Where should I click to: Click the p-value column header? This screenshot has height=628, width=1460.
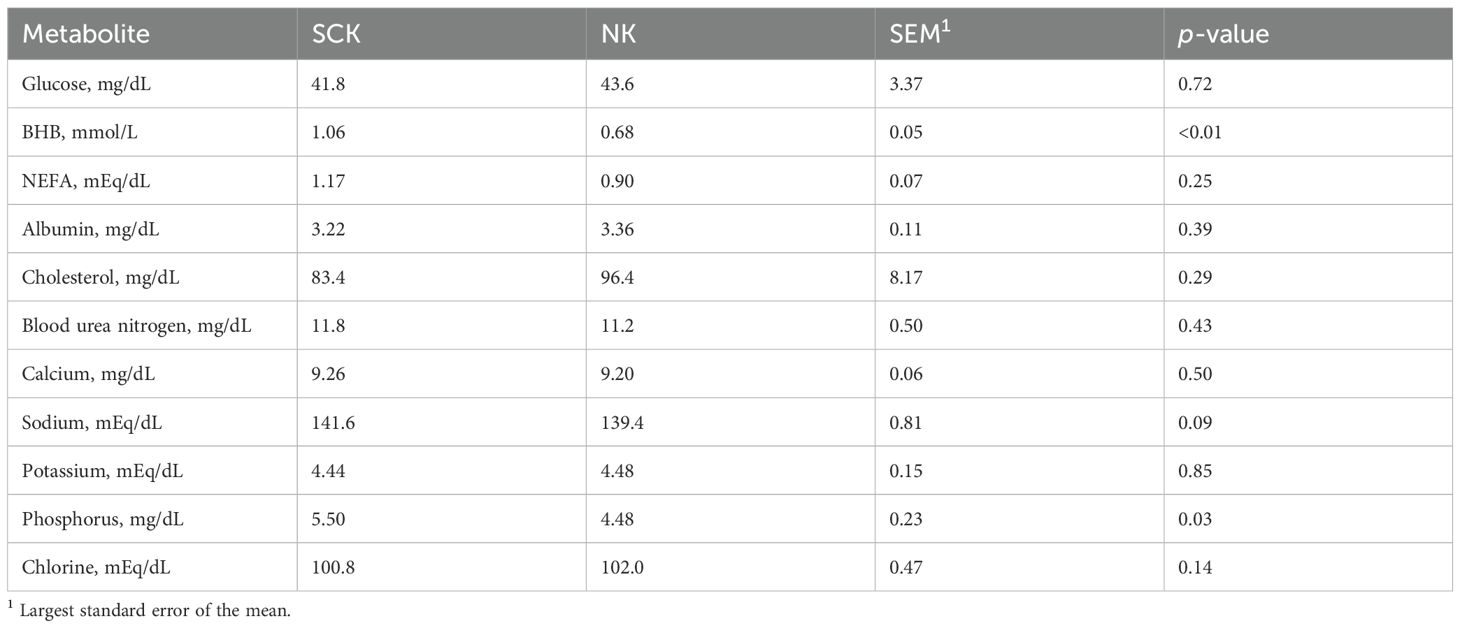[1223, 35]
